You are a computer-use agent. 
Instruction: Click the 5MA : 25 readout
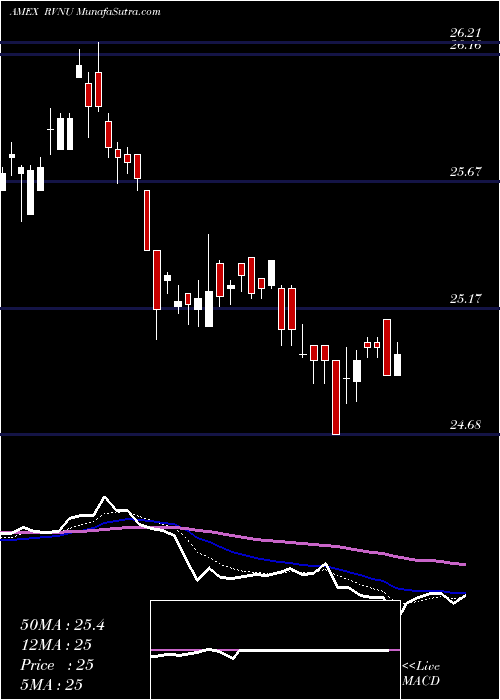52,684
